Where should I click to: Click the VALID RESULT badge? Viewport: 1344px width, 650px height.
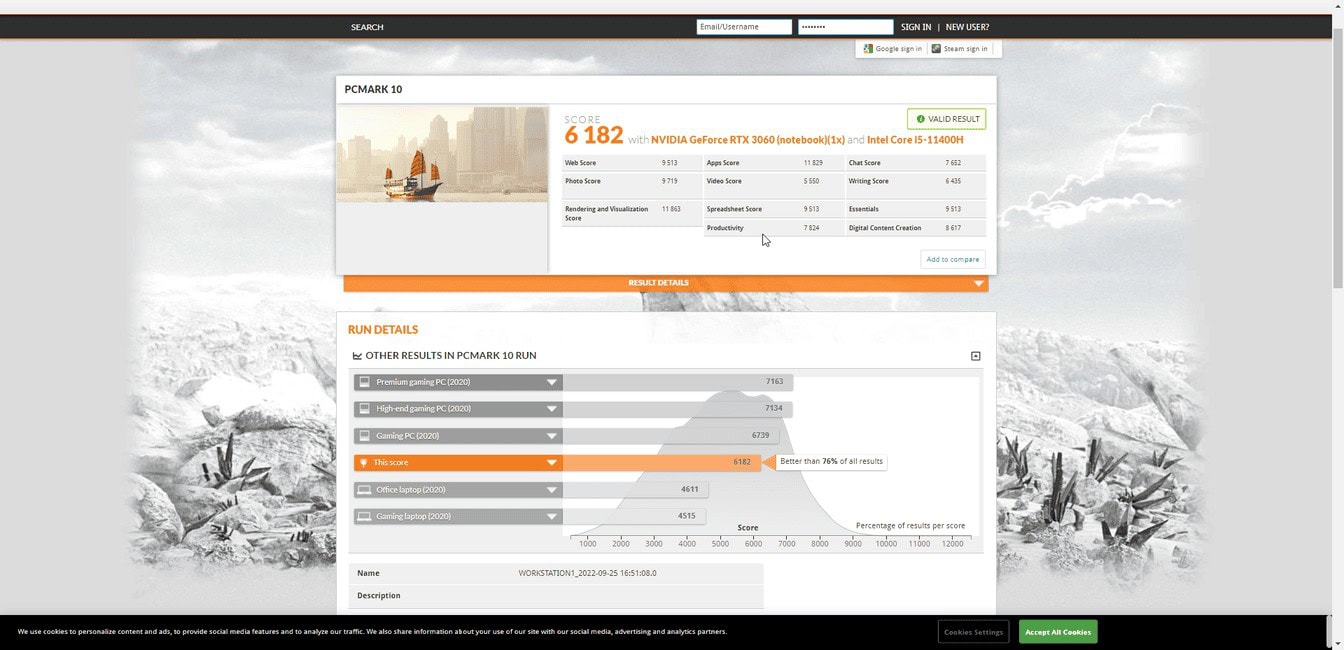click(946, 119)
